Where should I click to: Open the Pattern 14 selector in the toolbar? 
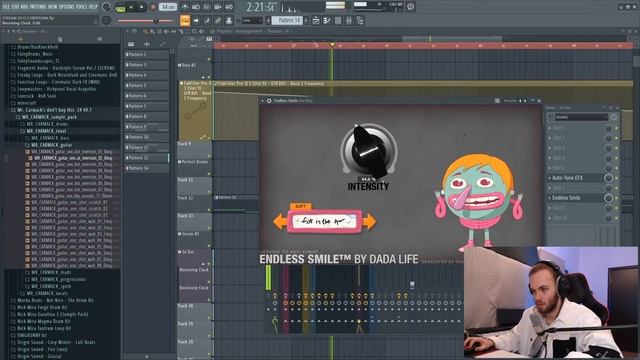pyautogui.click(x=287, y=20)
